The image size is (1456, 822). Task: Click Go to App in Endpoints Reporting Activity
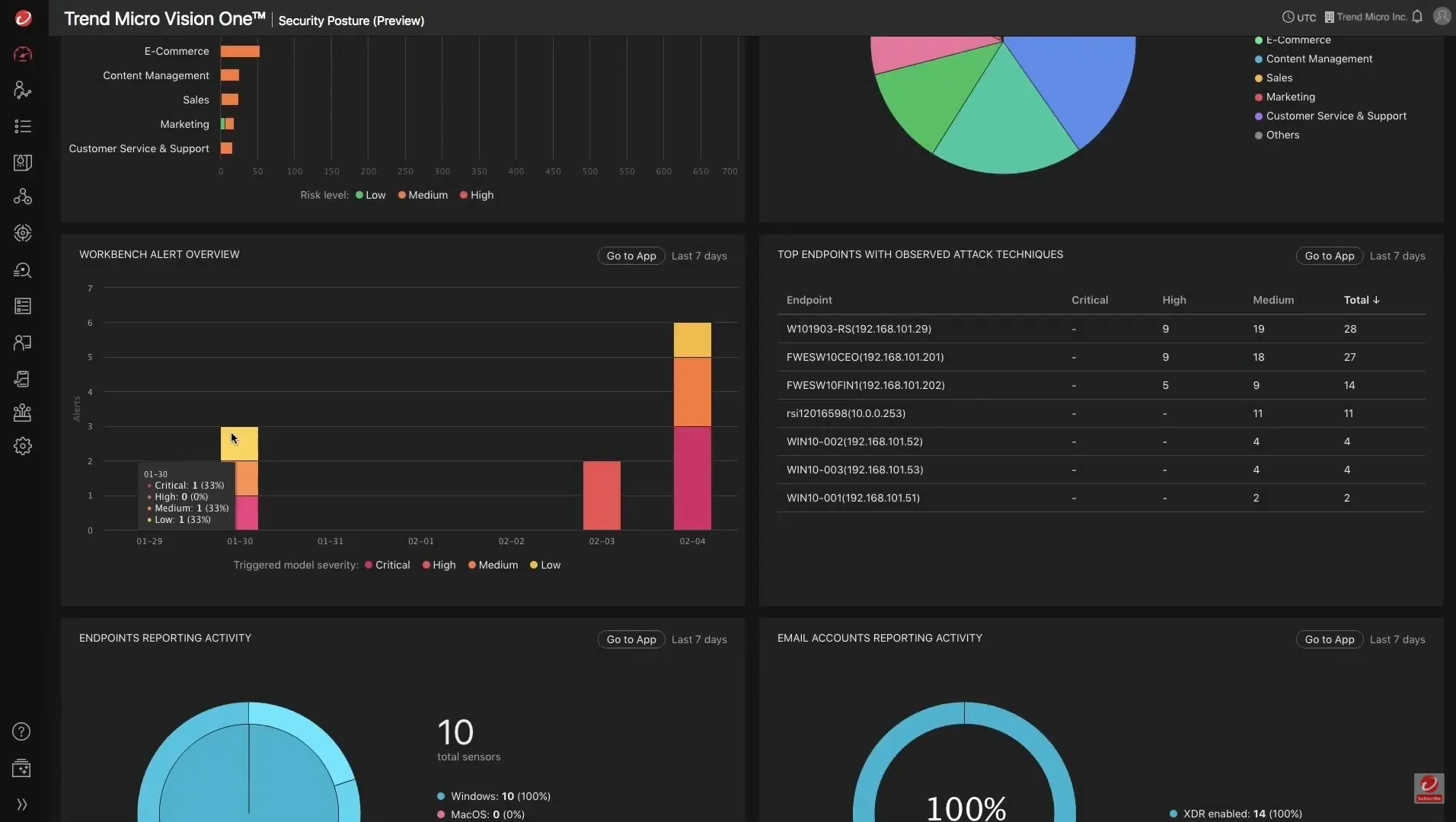tap(631, 639)
